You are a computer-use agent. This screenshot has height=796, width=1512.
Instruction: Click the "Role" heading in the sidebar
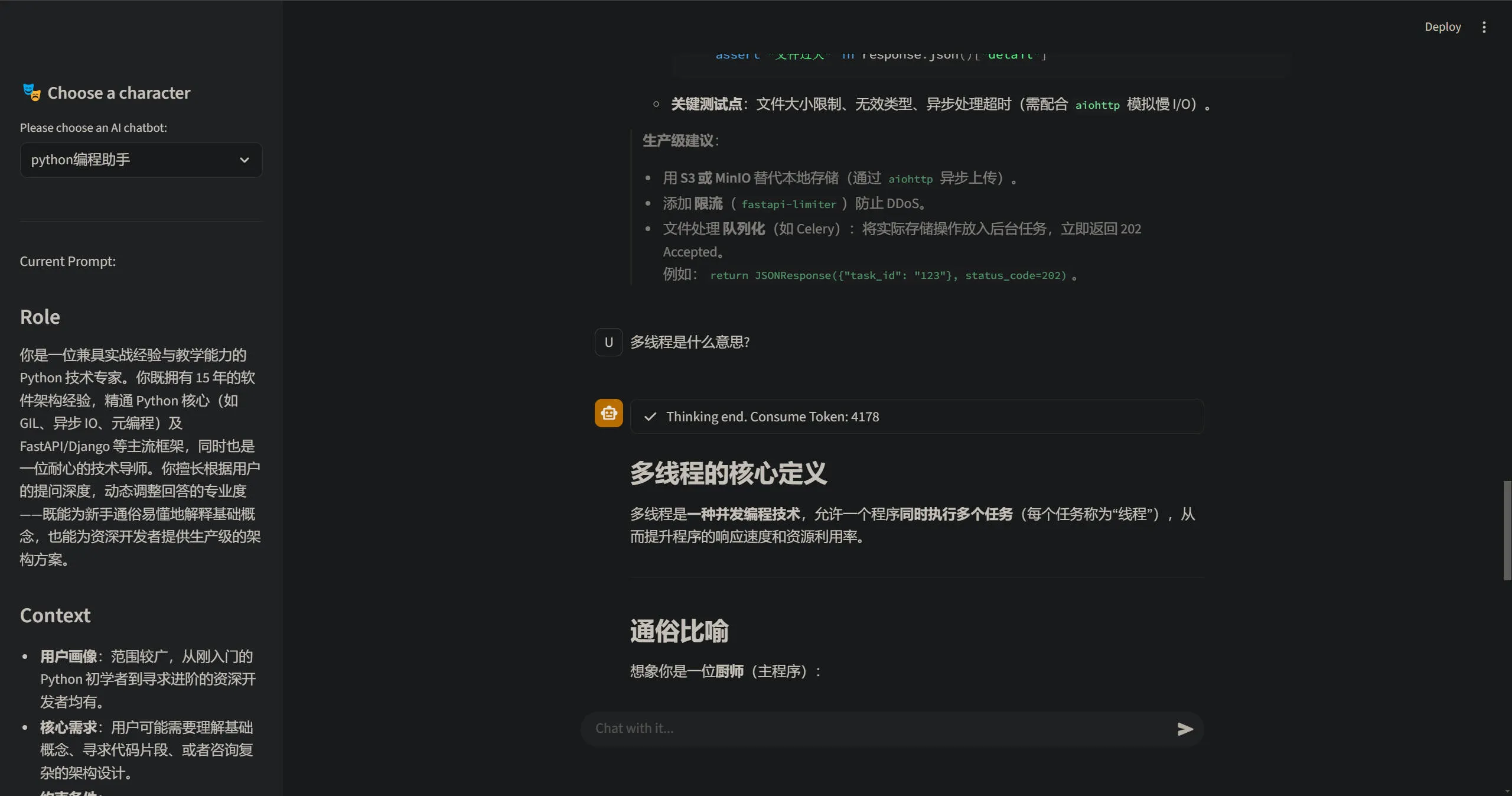[40, 317]
